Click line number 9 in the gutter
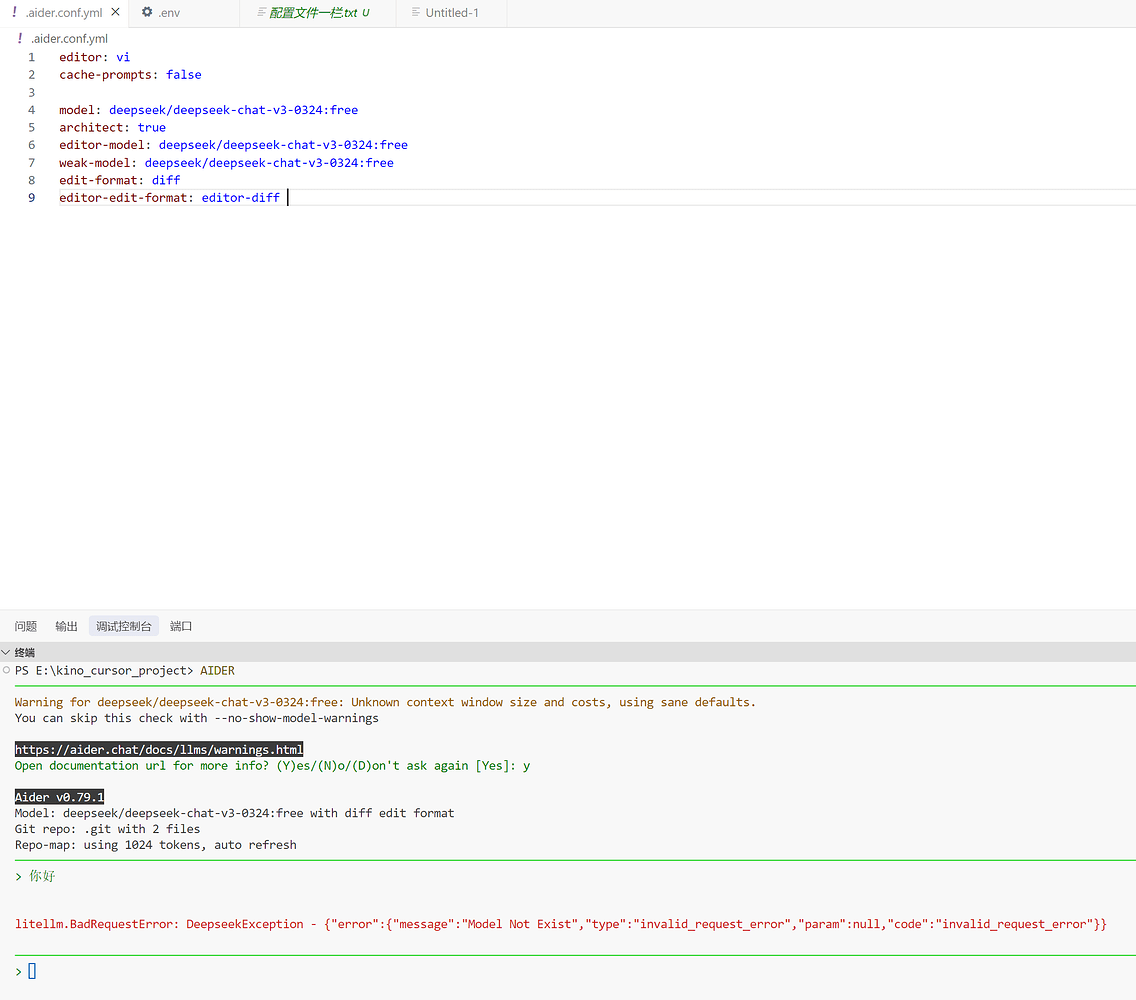This screenshot has height=1000, width=1136. 31,198
